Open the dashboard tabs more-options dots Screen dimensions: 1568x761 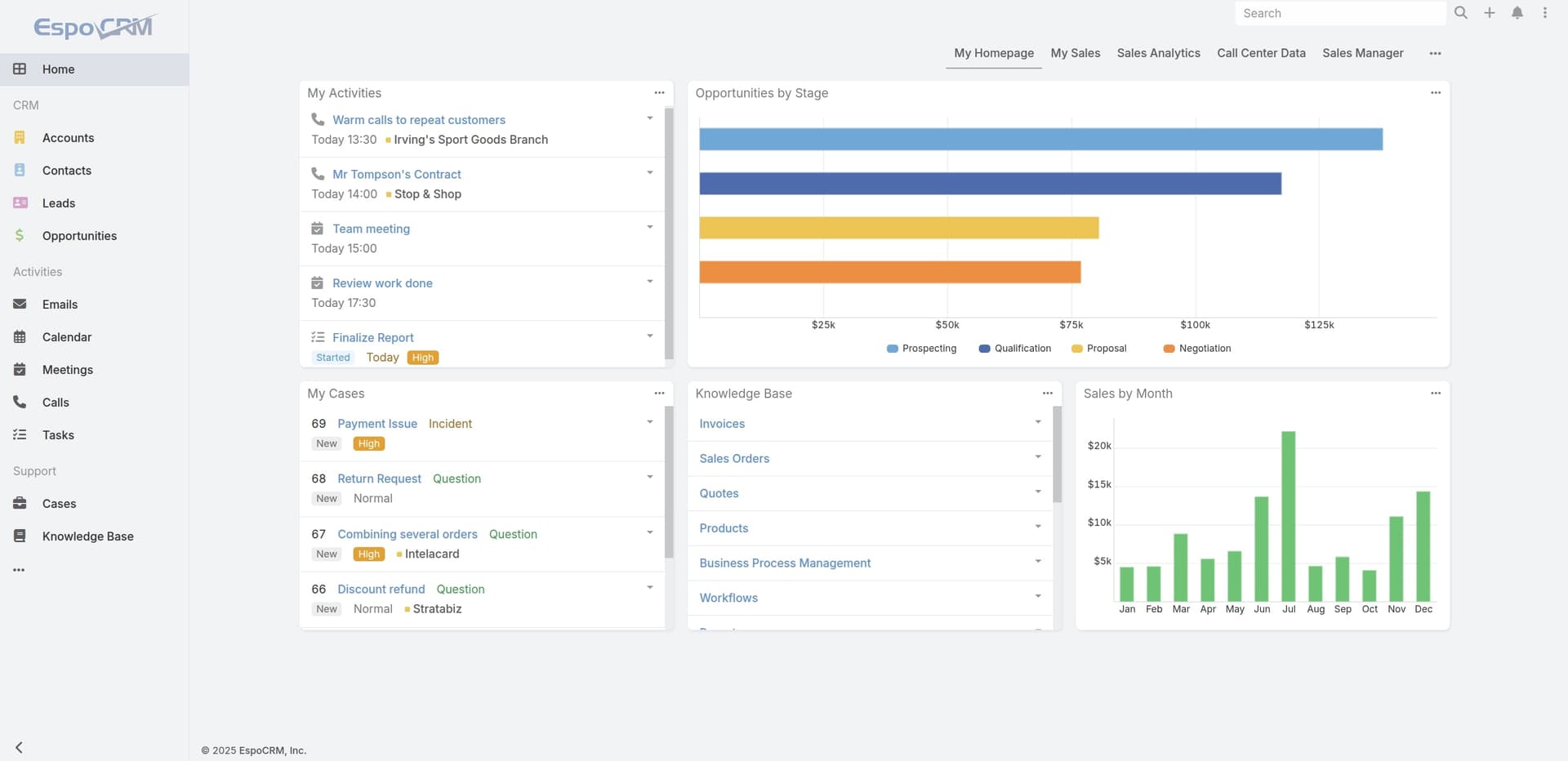pyautogui.click(x=1436, y=54)
